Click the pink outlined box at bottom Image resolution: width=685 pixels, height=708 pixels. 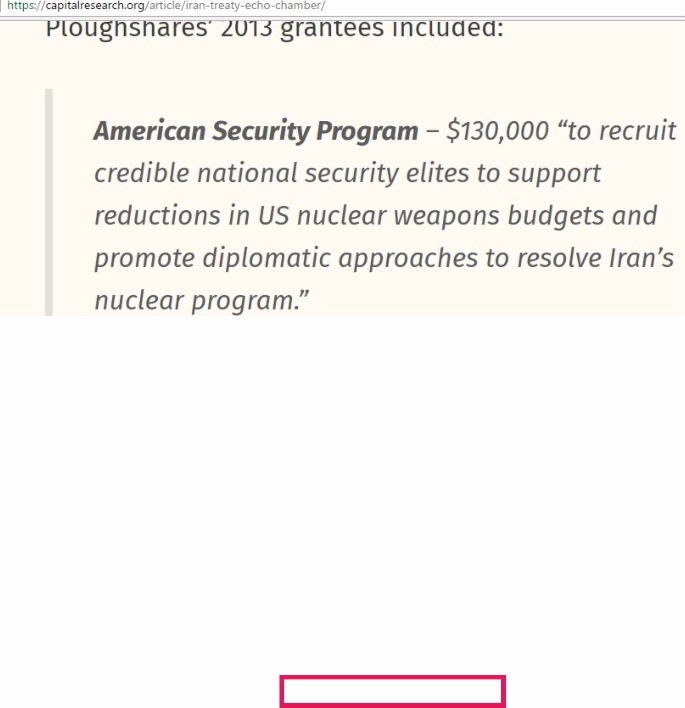point(392,691)
